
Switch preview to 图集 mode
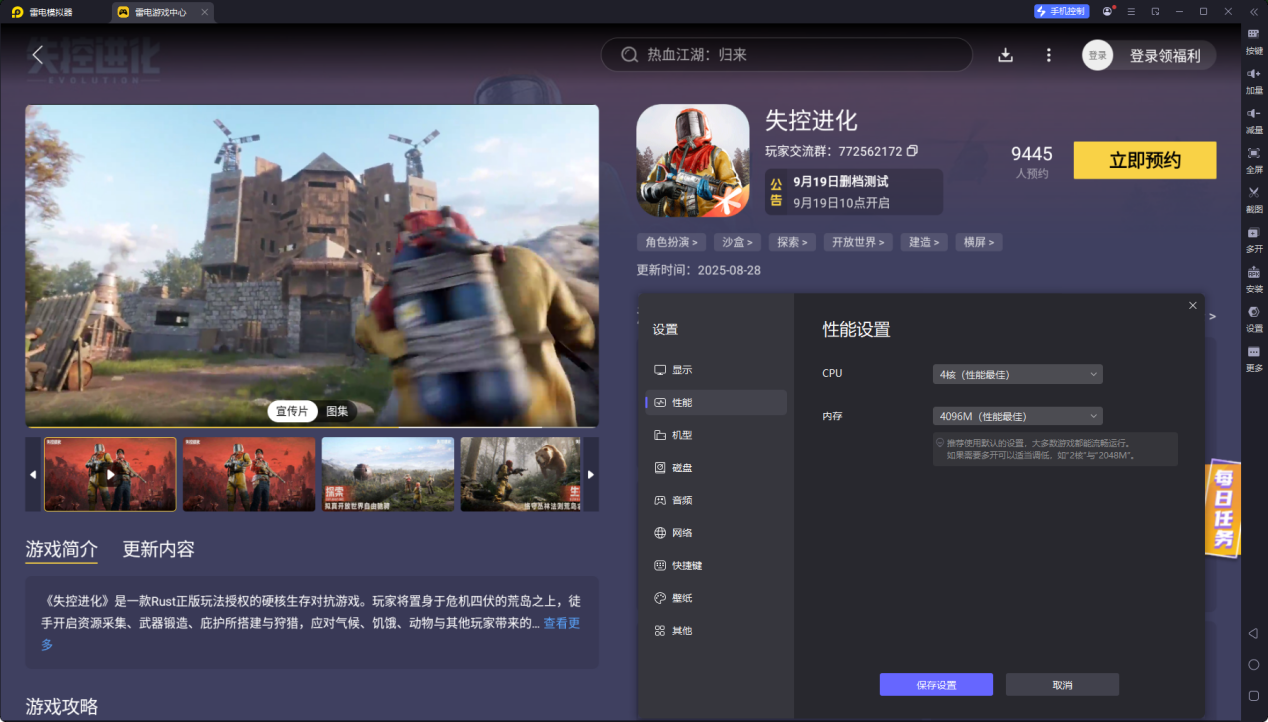pyautogui.click(x=337, y=411)
